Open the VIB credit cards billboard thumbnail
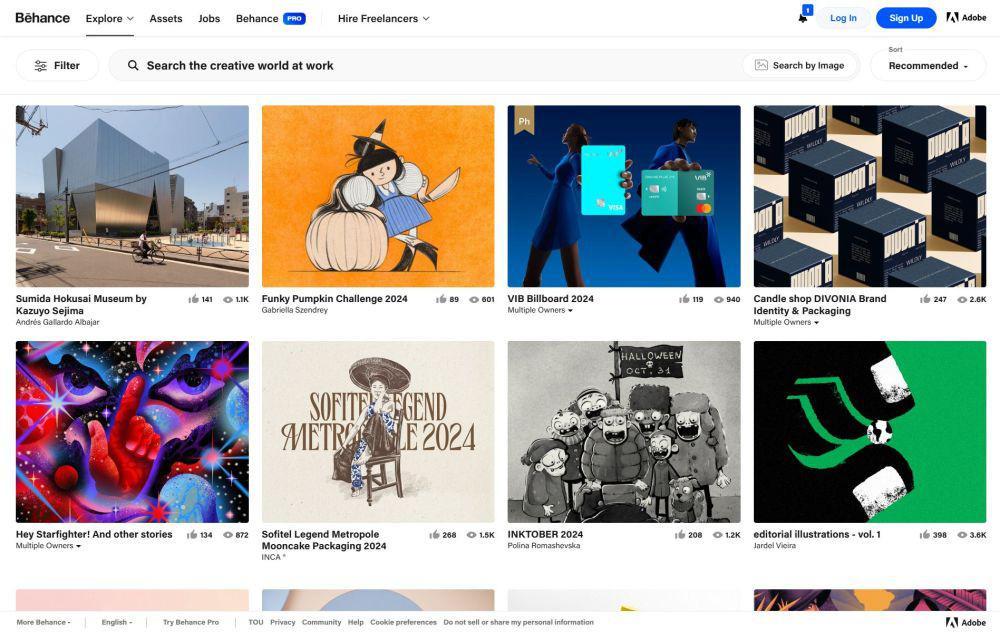 click(x=624, y=196)
